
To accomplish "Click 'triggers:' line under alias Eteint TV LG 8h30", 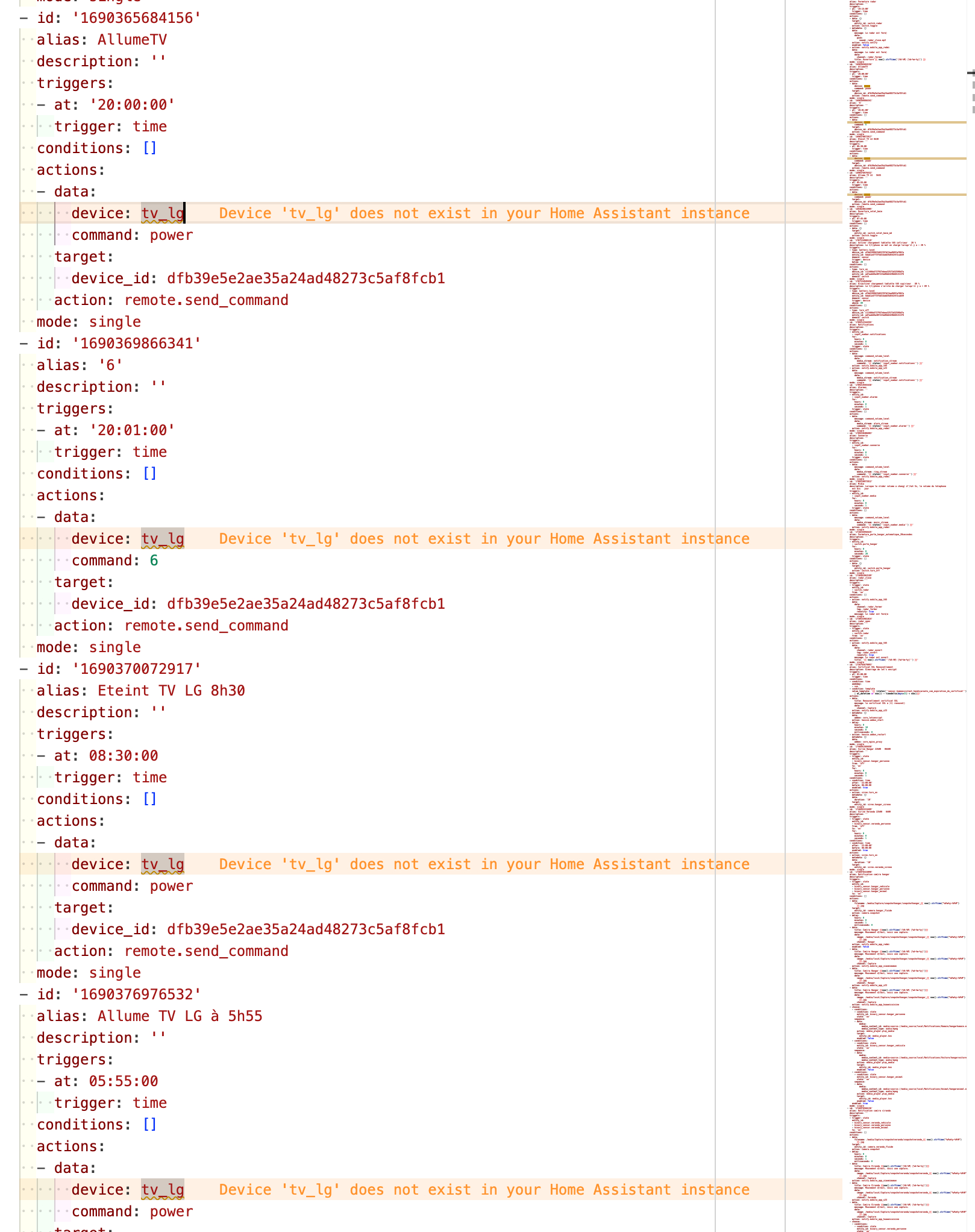I will pyautogui.click(x=75, y=734).
